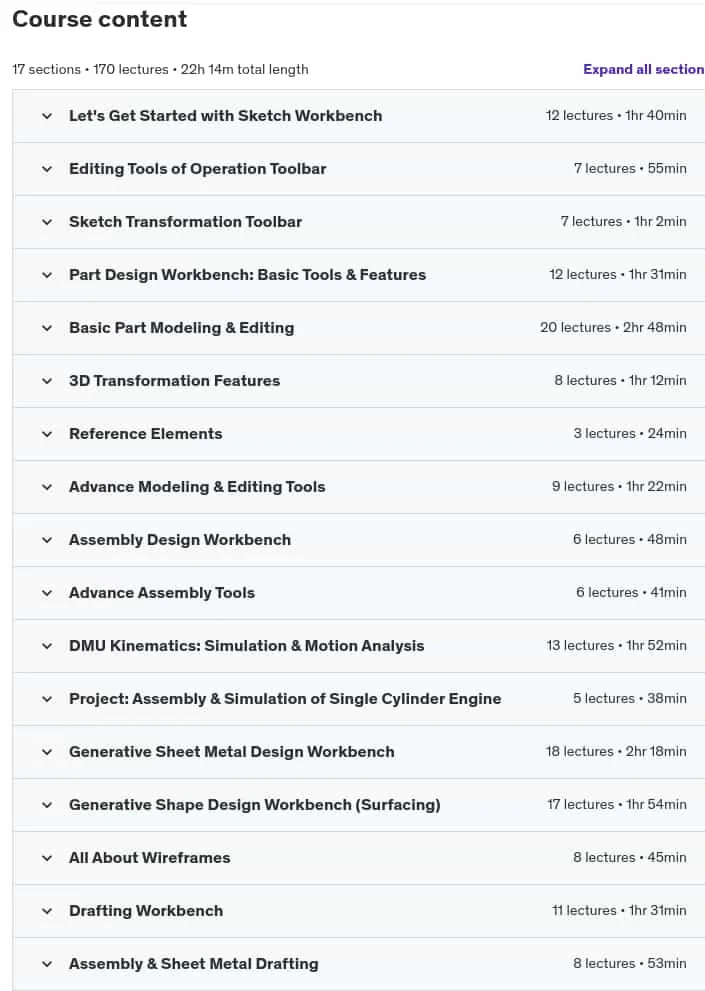Expand Drafting Workbench chevron

[x=47, y=911]
